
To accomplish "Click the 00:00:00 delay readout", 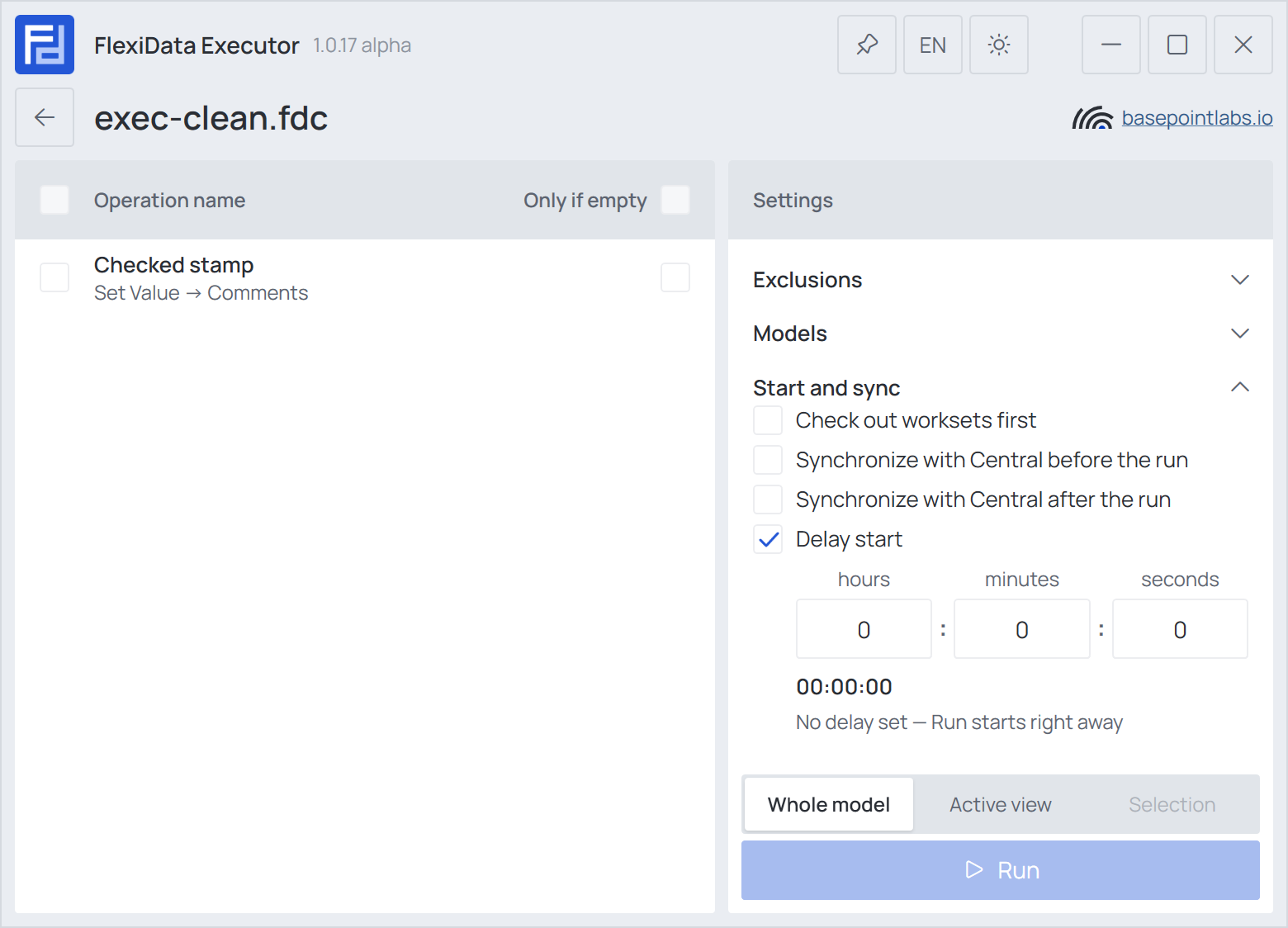I will (x=844, y=687).
